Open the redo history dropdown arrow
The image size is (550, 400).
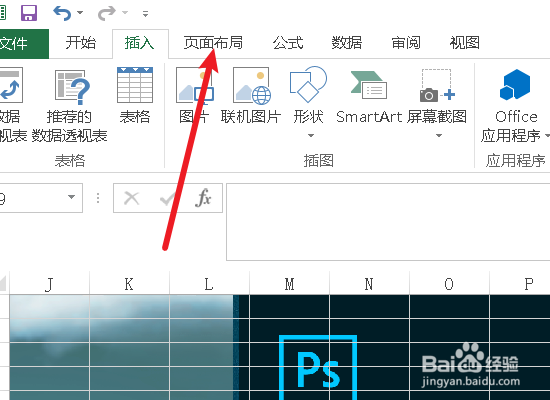(x=125, y=13)
